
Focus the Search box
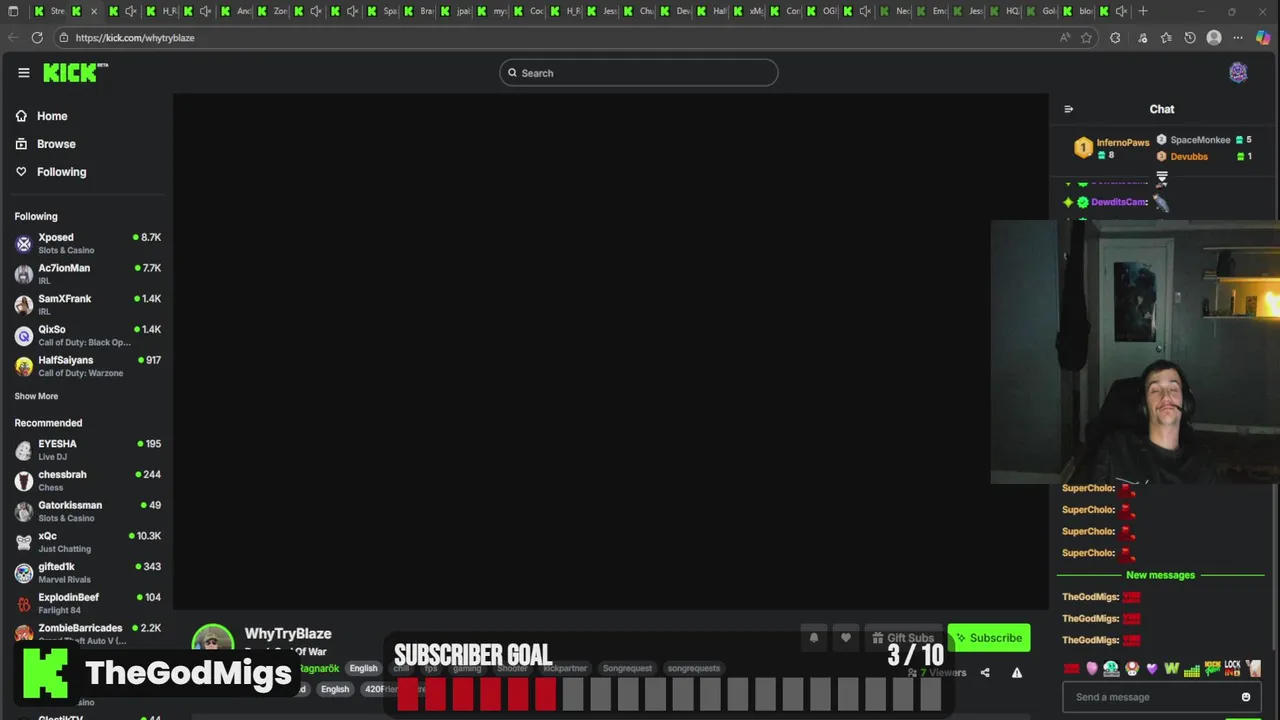click(x=639, y=73)
